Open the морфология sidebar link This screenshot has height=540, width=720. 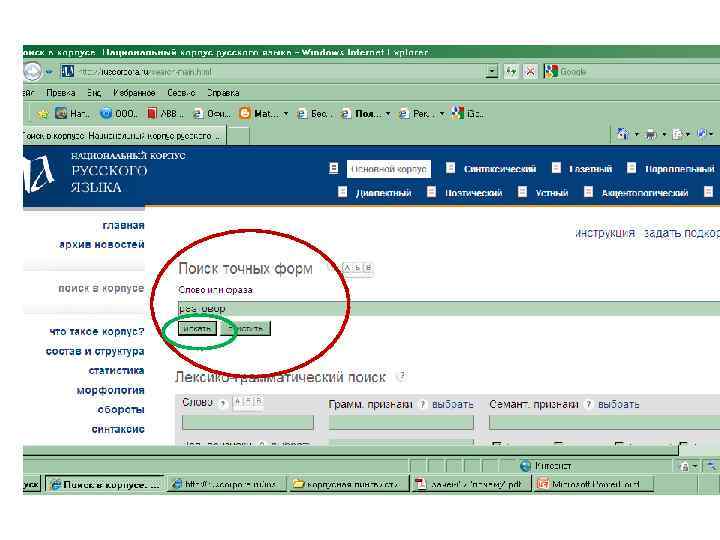pos(110,390)
